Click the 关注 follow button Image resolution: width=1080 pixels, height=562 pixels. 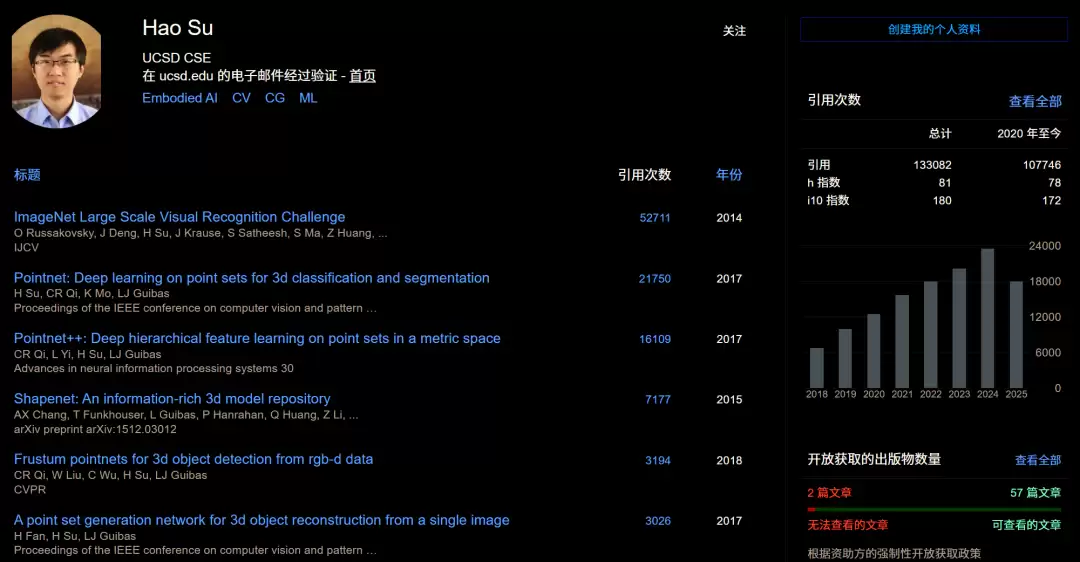(734, 31)
